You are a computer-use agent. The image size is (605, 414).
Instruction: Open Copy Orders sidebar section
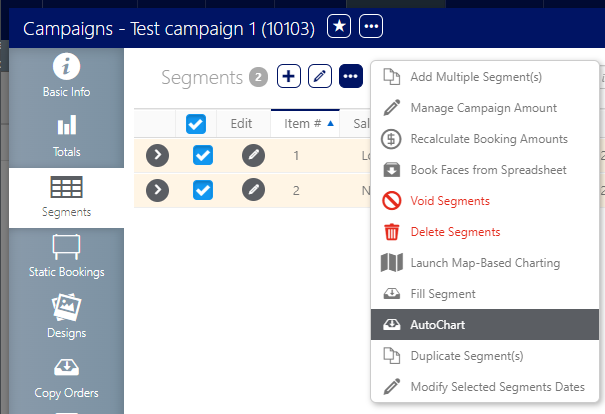click(66, 376)
